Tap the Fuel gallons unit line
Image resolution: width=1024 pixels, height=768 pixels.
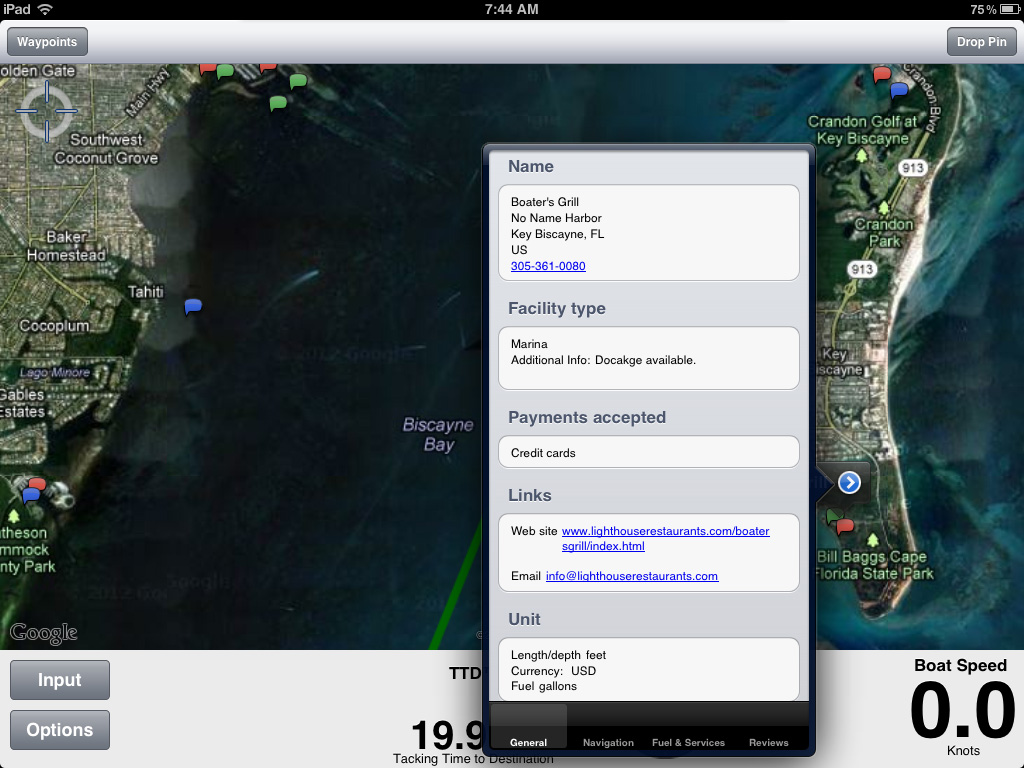(x=544, y=686)
